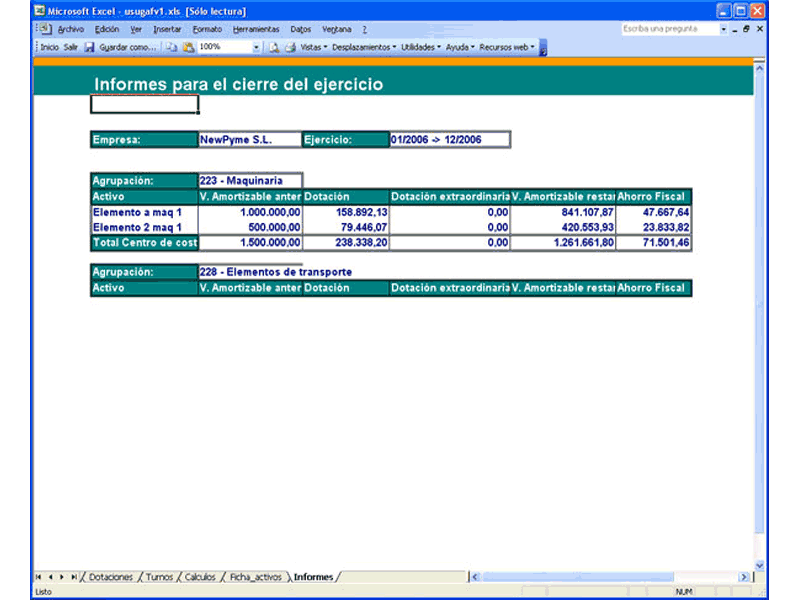Screen dimensions: 800x600
Task: Open the Ventana menu
Action: 337,30
